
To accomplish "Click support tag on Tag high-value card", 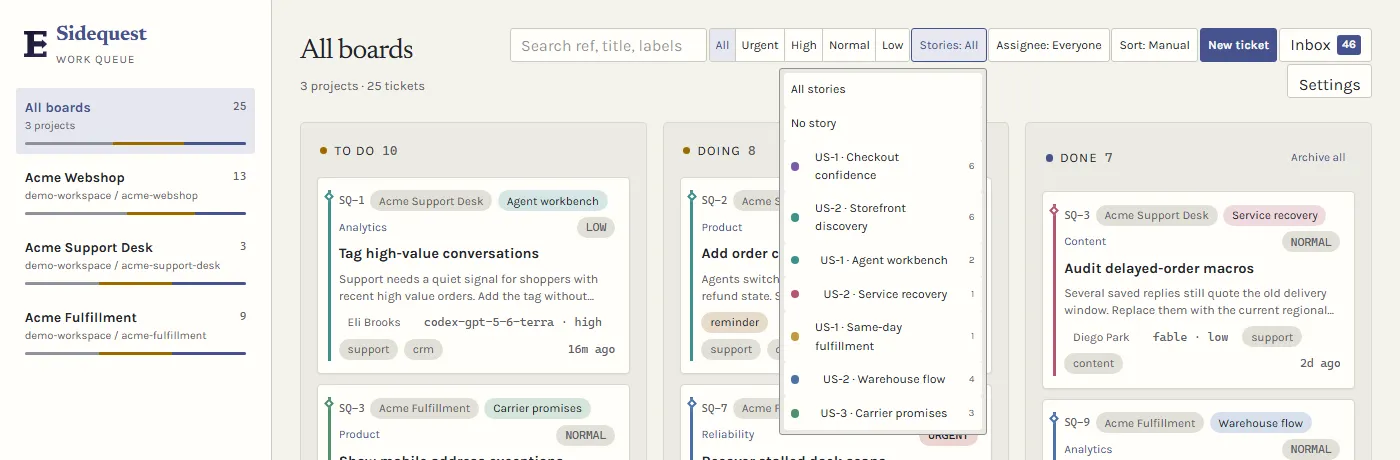I will point(368,350).
